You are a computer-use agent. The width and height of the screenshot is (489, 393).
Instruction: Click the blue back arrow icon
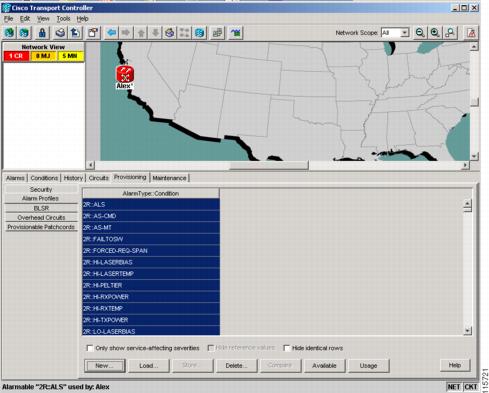111,33
